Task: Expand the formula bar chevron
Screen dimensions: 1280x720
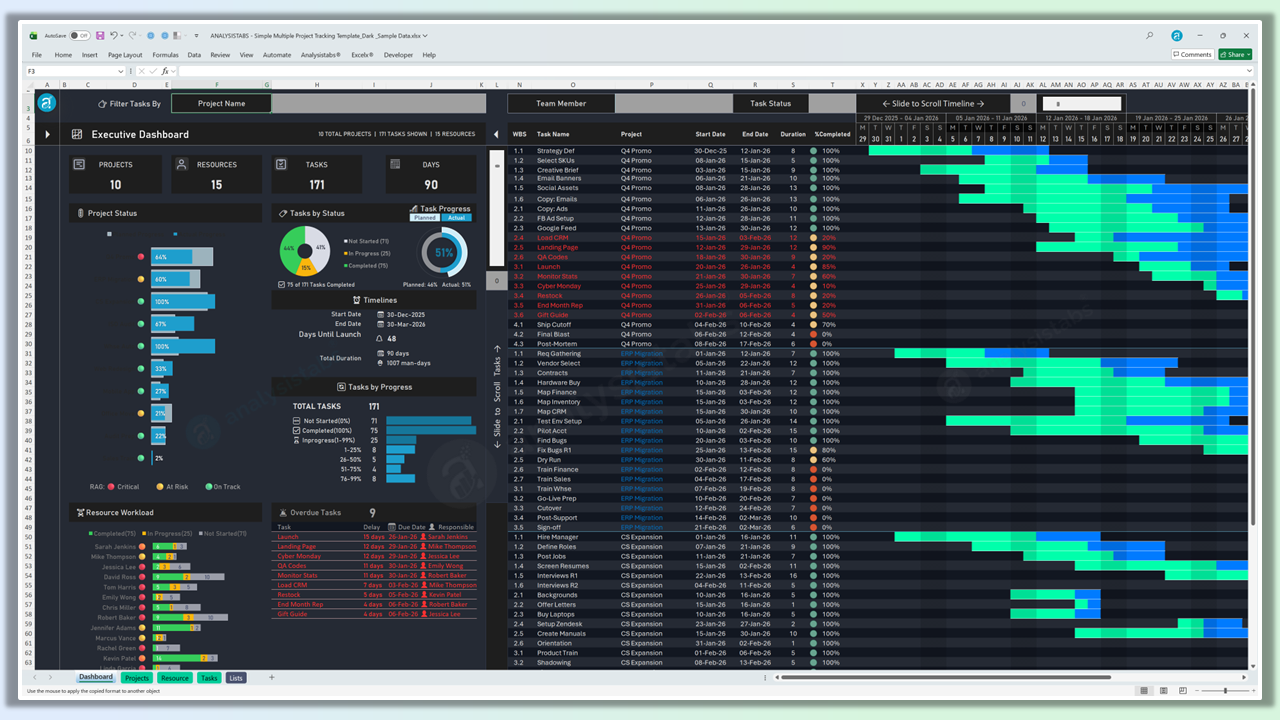Action: click(x=1248, y=72)
